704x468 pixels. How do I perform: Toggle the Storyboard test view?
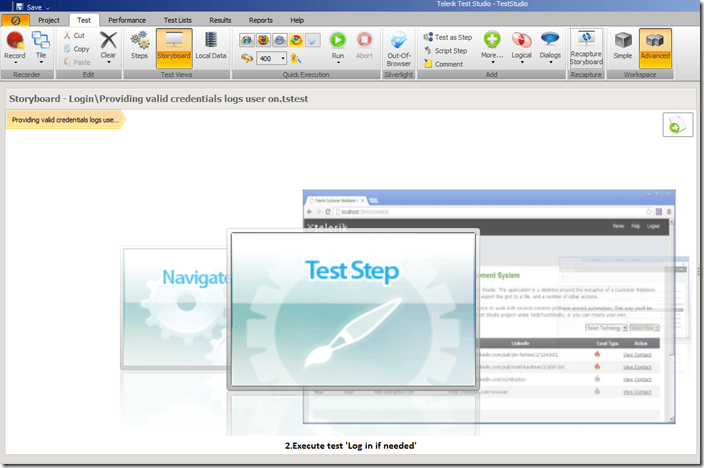[x=174, y=48]
